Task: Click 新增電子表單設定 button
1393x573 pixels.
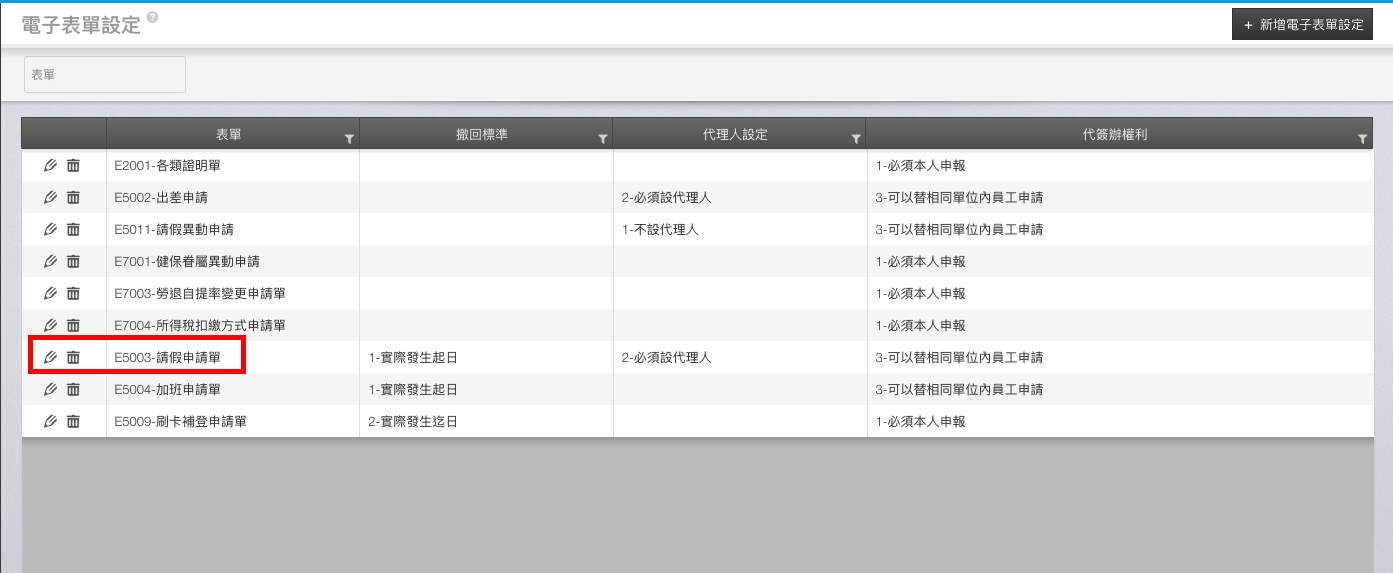Action: [1302, 24]
